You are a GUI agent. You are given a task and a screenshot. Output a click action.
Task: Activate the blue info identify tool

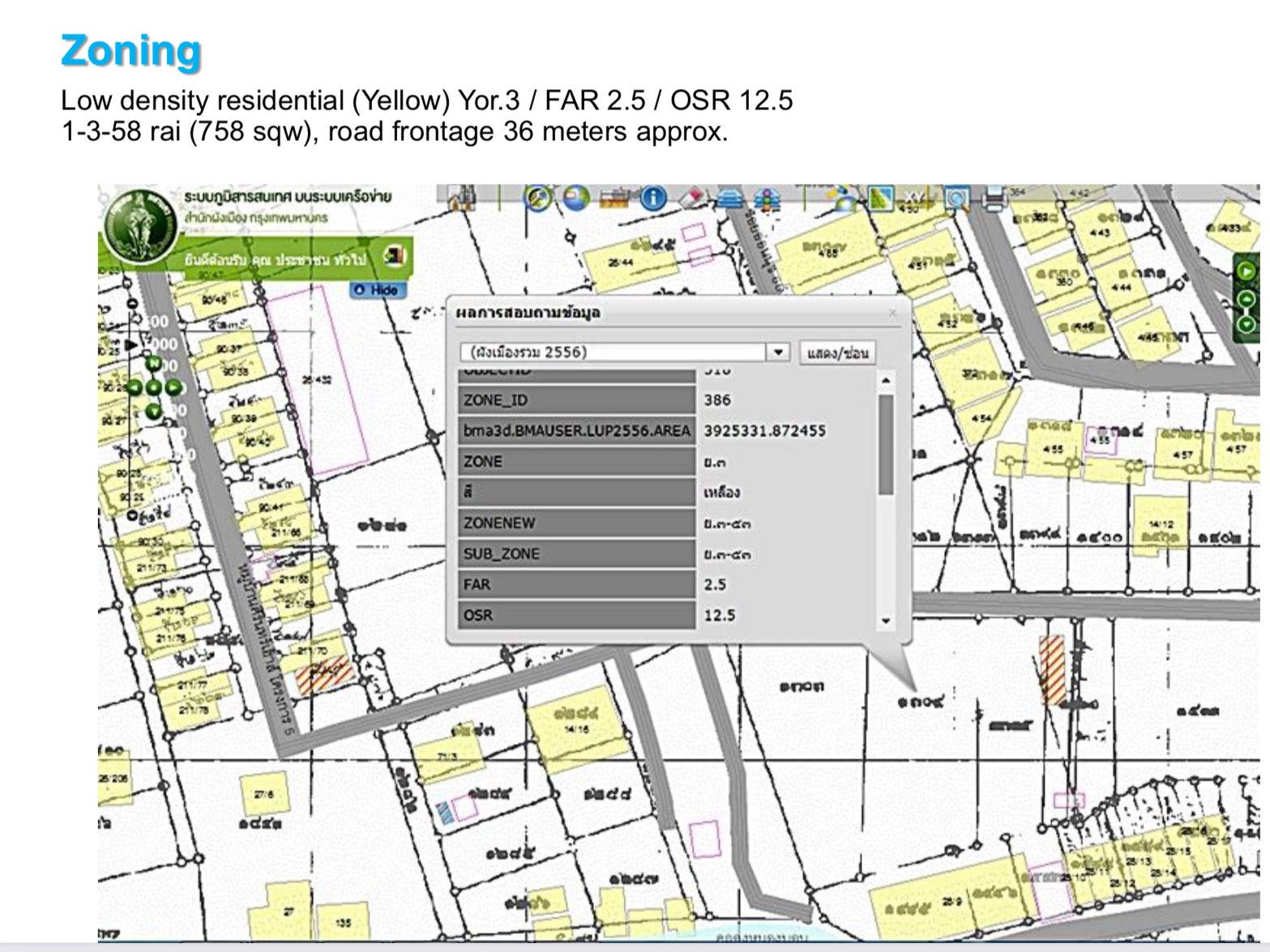(x=653, y=199)
